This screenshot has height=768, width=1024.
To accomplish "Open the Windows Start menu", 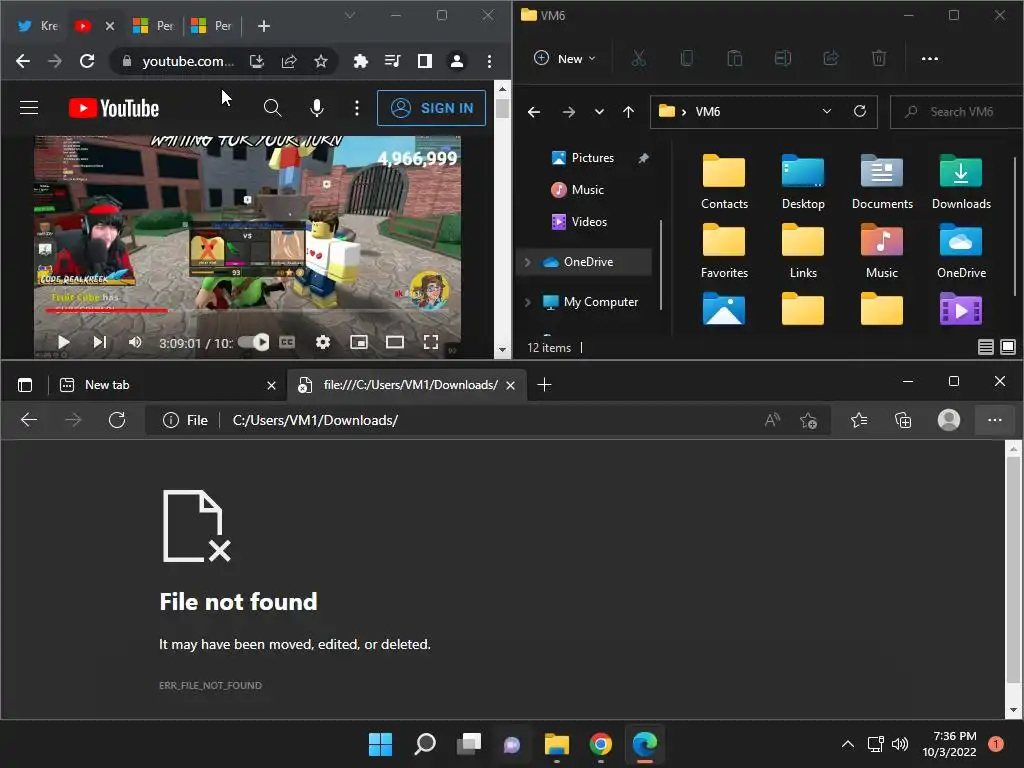I will [380, 744].
